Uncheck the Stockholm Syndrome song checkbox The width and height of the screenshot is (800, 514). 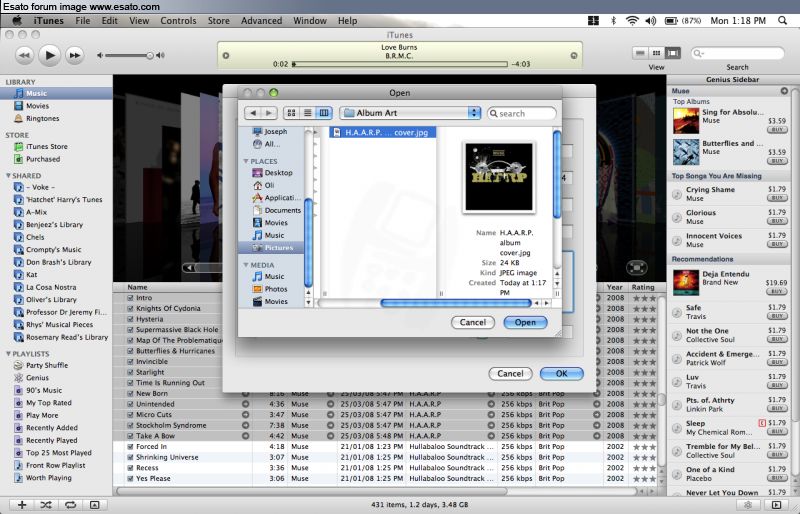pos(130,425)
